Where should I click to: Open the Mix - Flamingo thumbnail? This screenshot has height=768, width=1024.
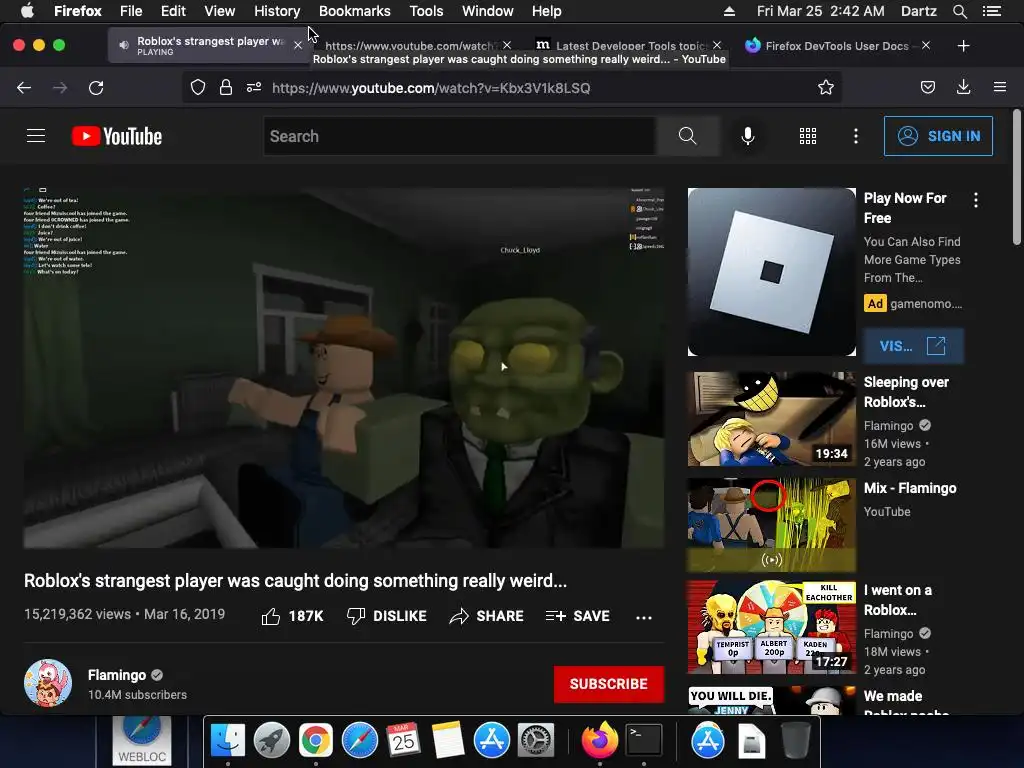point(771,525)
